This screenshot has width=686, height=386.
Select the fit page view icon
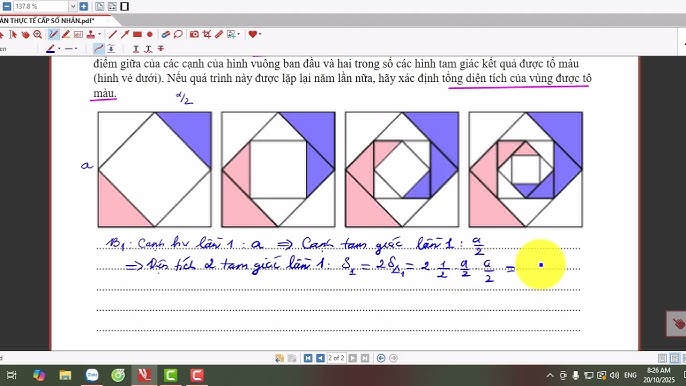point(100,7)
